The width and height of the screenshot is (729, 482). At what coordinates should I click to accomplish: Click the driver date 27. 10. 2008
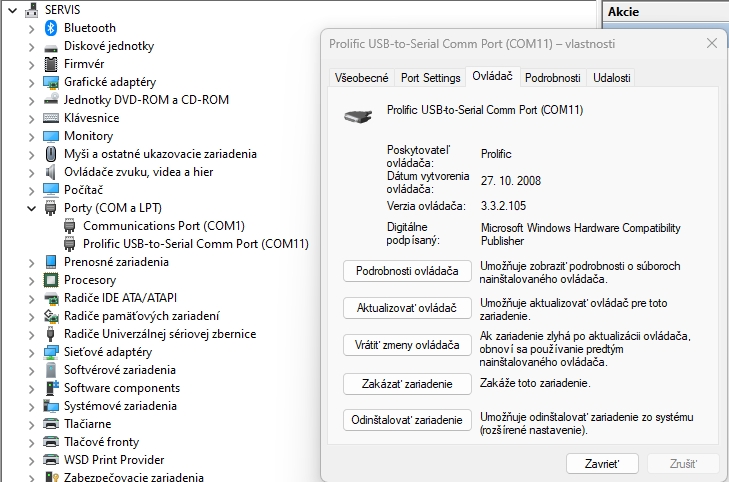click(x=510, y=181)
